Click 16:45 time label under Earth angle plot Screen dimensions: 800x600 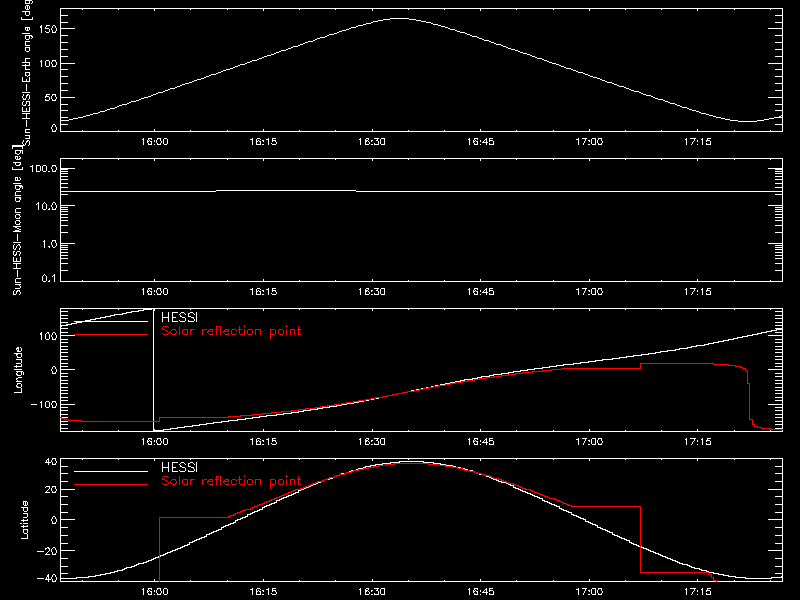point(481,142)
